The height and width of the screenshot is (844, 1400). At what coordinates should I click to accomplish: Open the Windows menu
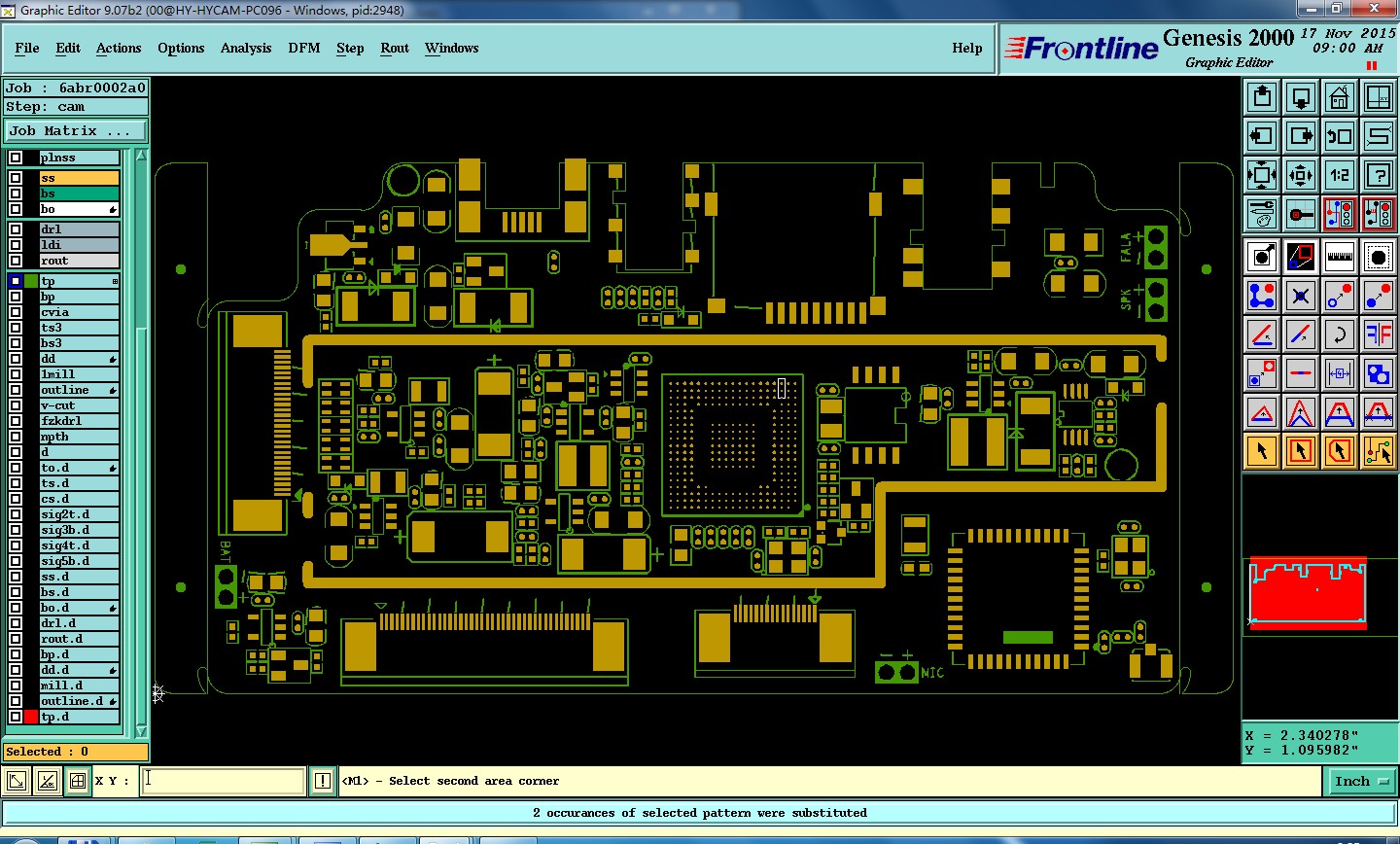tap(451, 48)
